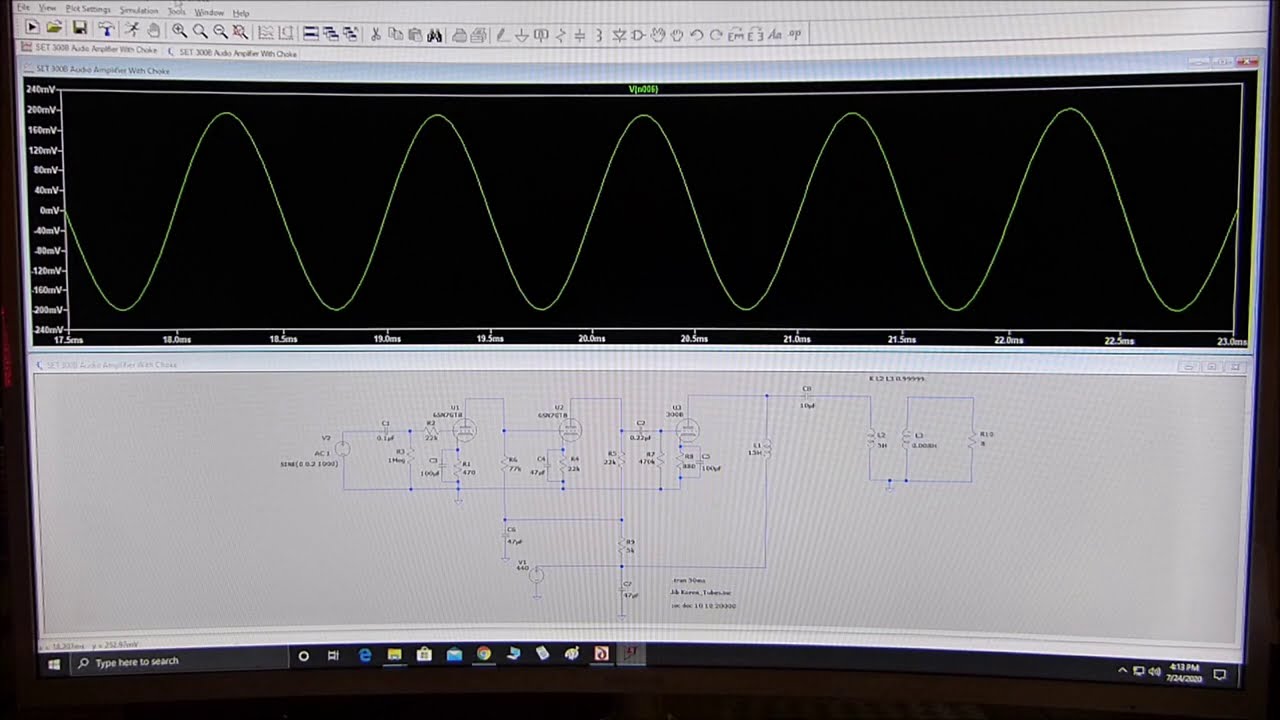Click the taskbar search box
Image resolution: width=1280 pixels, height=720 pixels.
pyautogui.click(x=178, y=660)
